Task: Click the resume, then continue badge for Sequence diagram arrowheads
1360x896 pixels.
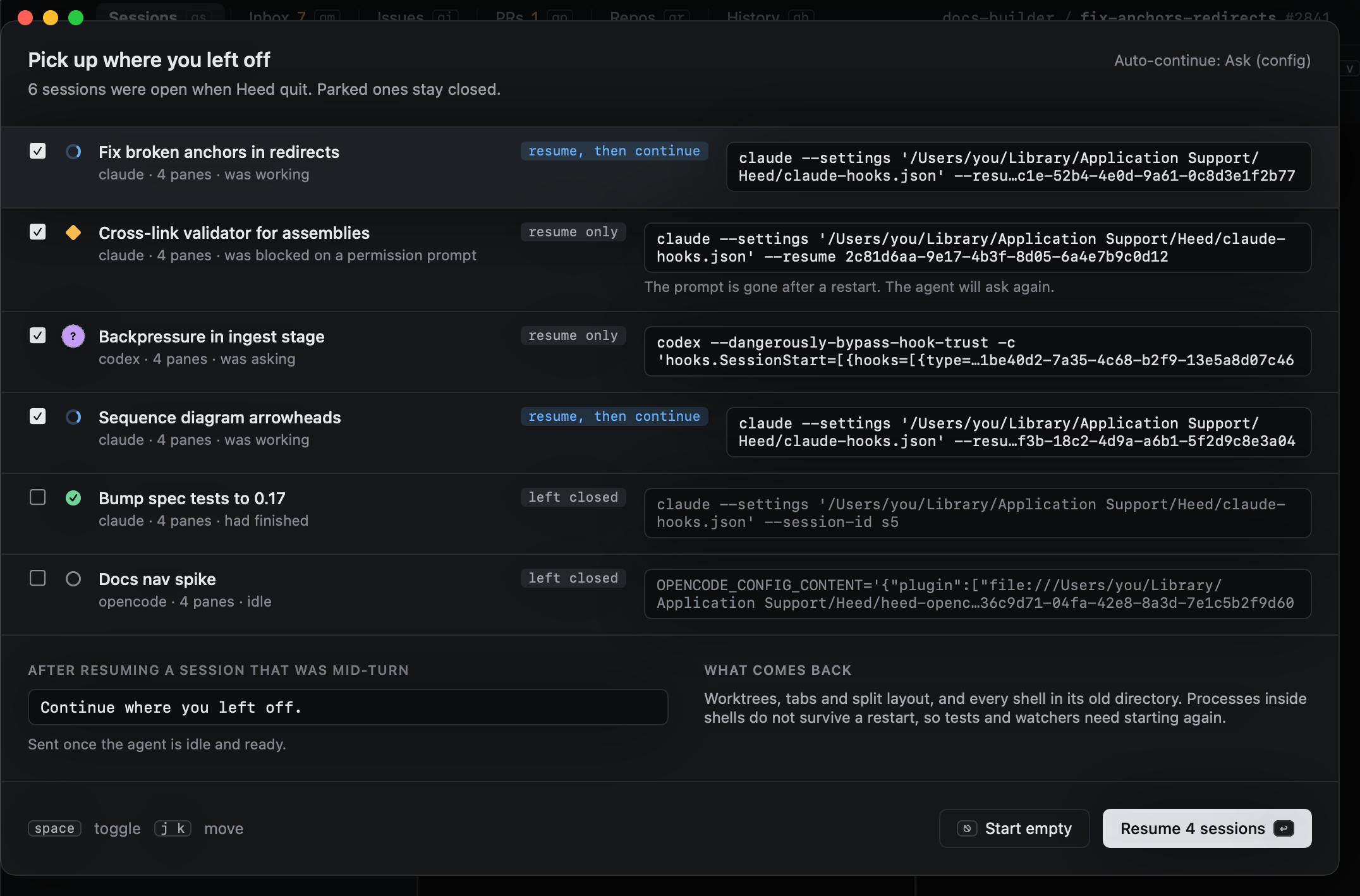Action: 614,416
